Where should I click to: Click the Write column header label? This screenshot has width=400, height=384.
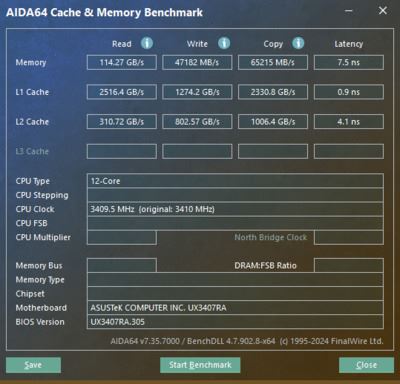tap(197, 44)
